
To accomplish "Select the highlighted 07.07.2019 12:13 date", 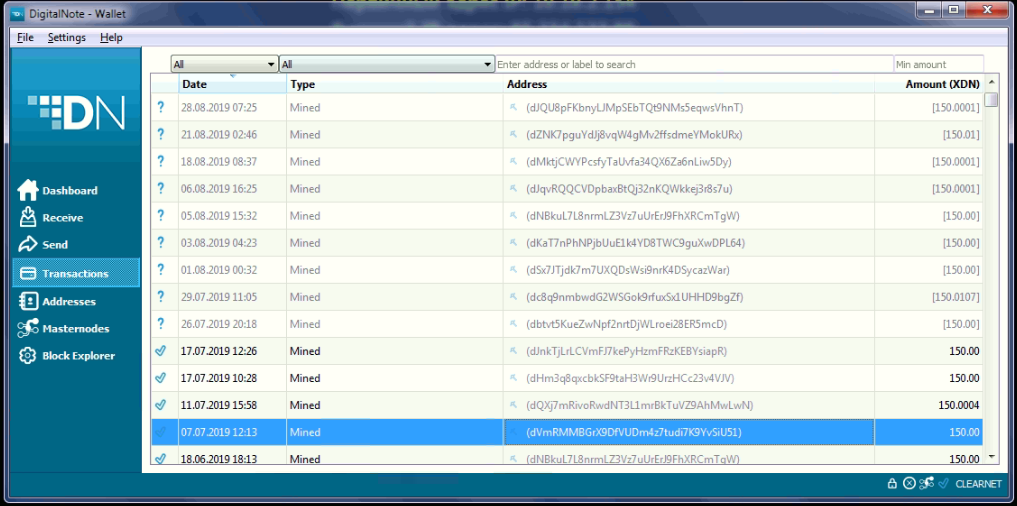I will pyautogui.click(x=219, y=432).
